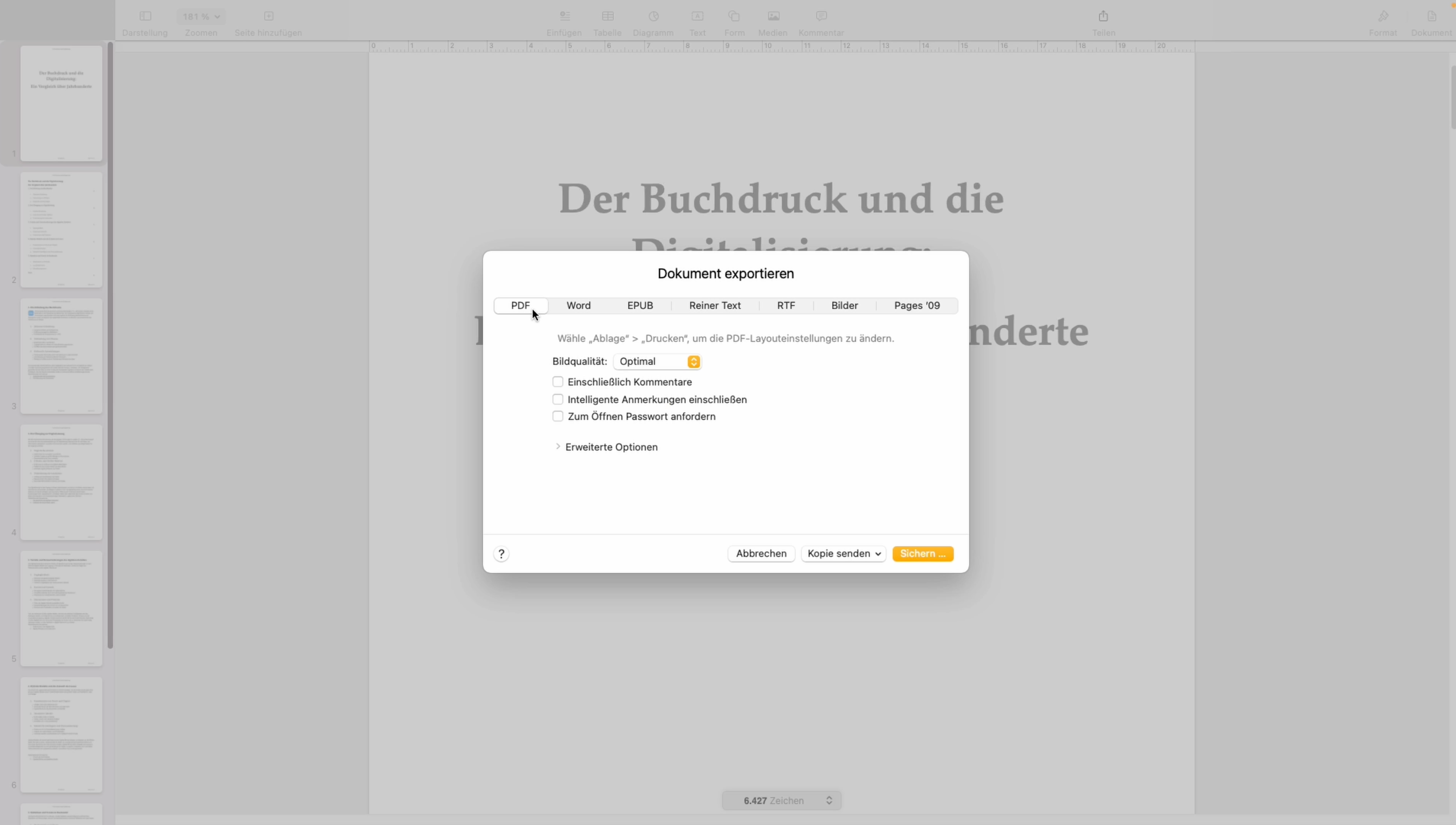Enable Einschließlich Kommentare checkbox
1456x825 pixels.
click(558, 382)
